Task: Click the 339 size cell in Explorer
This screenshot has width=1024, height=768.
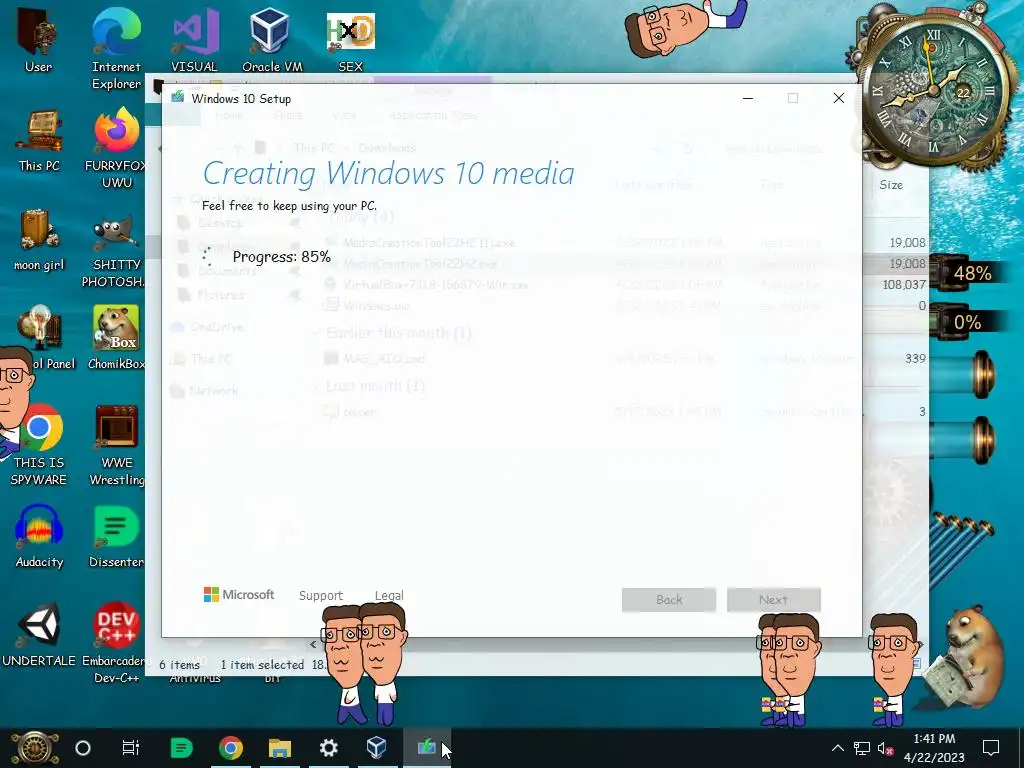Action: [x=915, y=359]
